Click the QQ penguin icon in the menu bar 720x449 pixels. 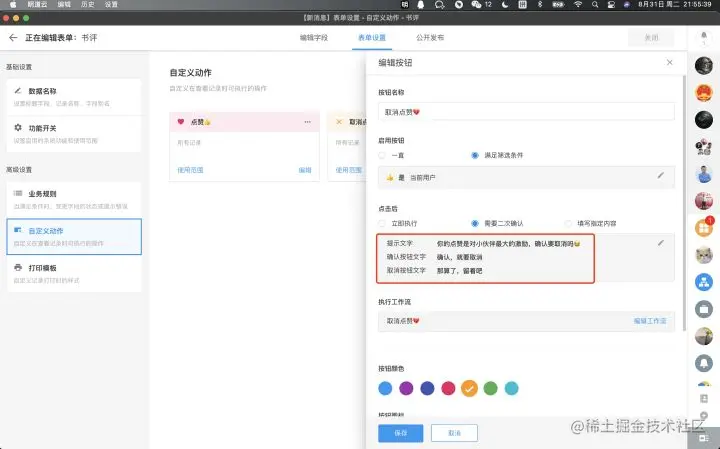coord(421,5)
